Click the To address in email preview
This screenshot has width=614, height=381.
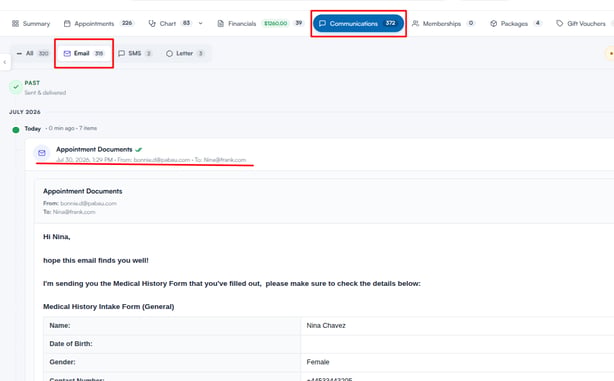[x=74, y=212]
